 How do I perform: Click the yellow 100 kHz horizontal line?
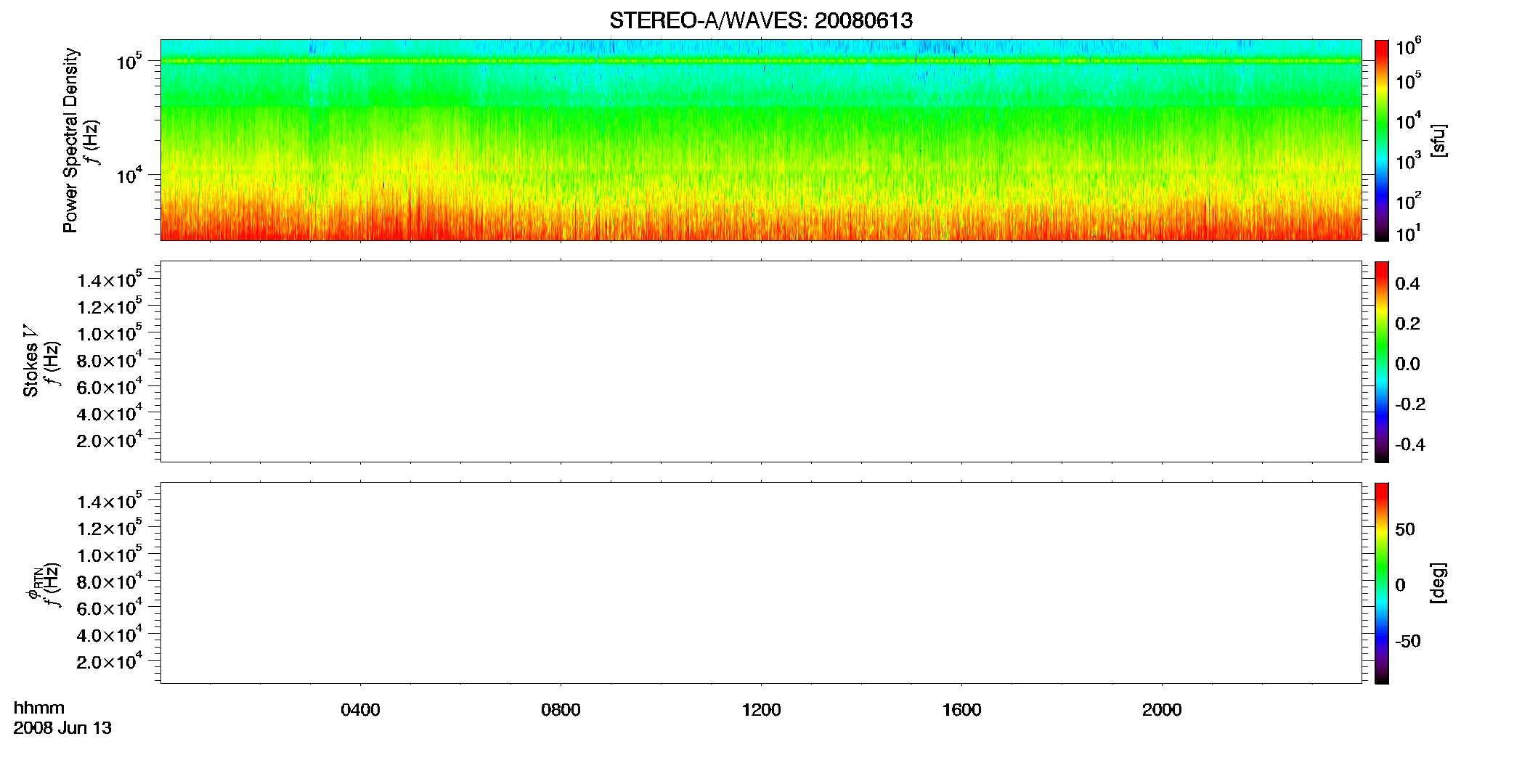tap(761, 61)
